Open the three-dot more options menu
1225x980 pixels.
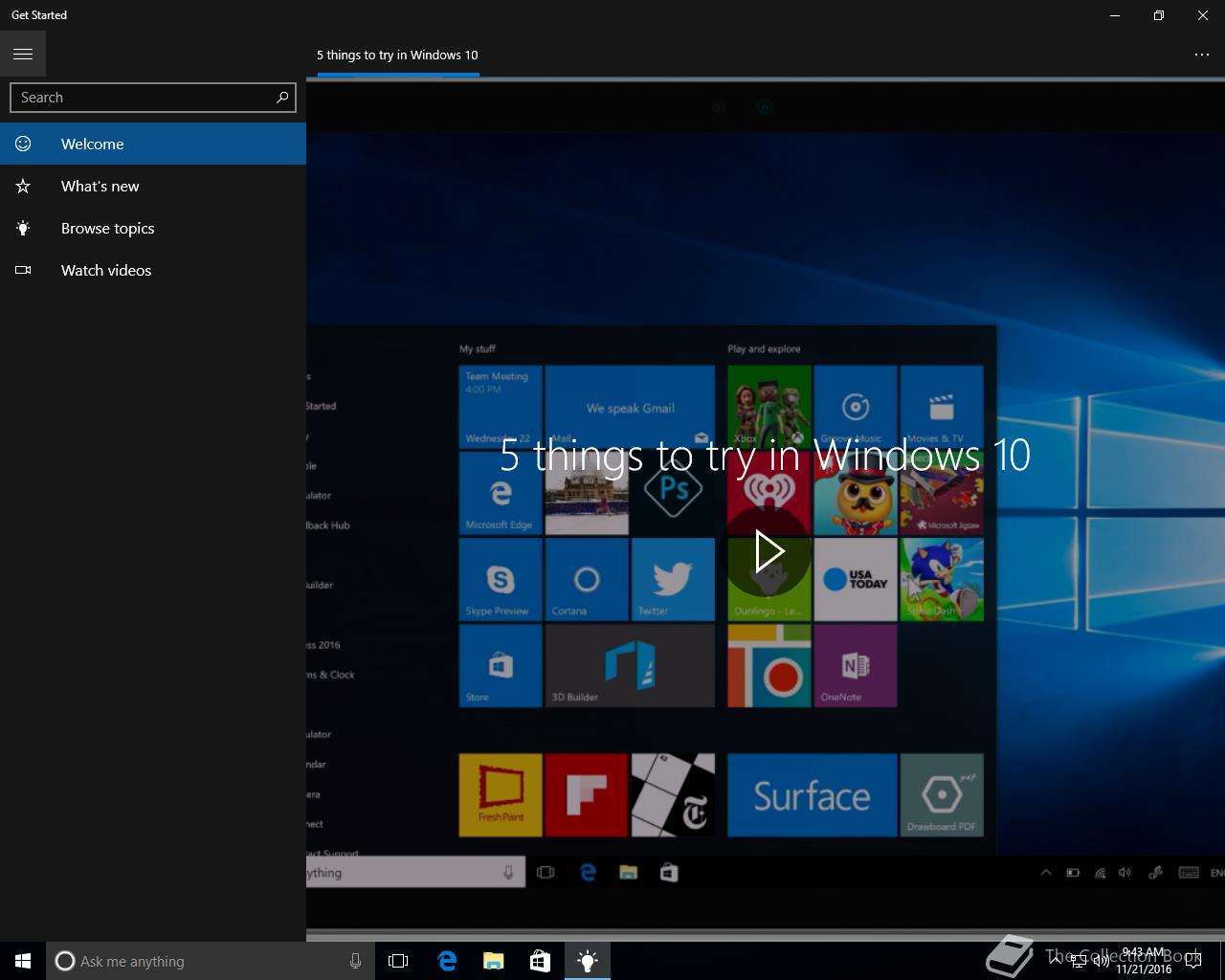tap(1202, 55)
